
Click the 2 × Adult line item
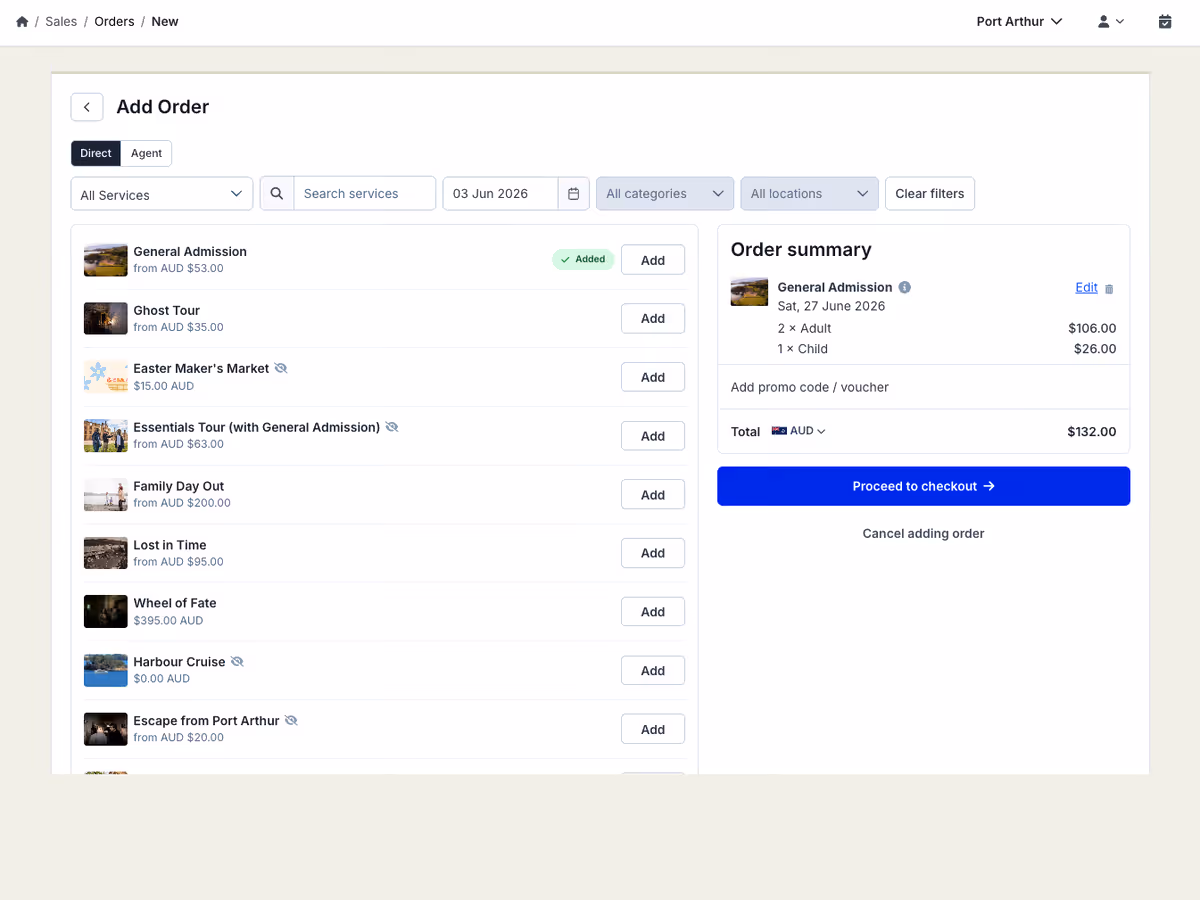coord(805,328)
